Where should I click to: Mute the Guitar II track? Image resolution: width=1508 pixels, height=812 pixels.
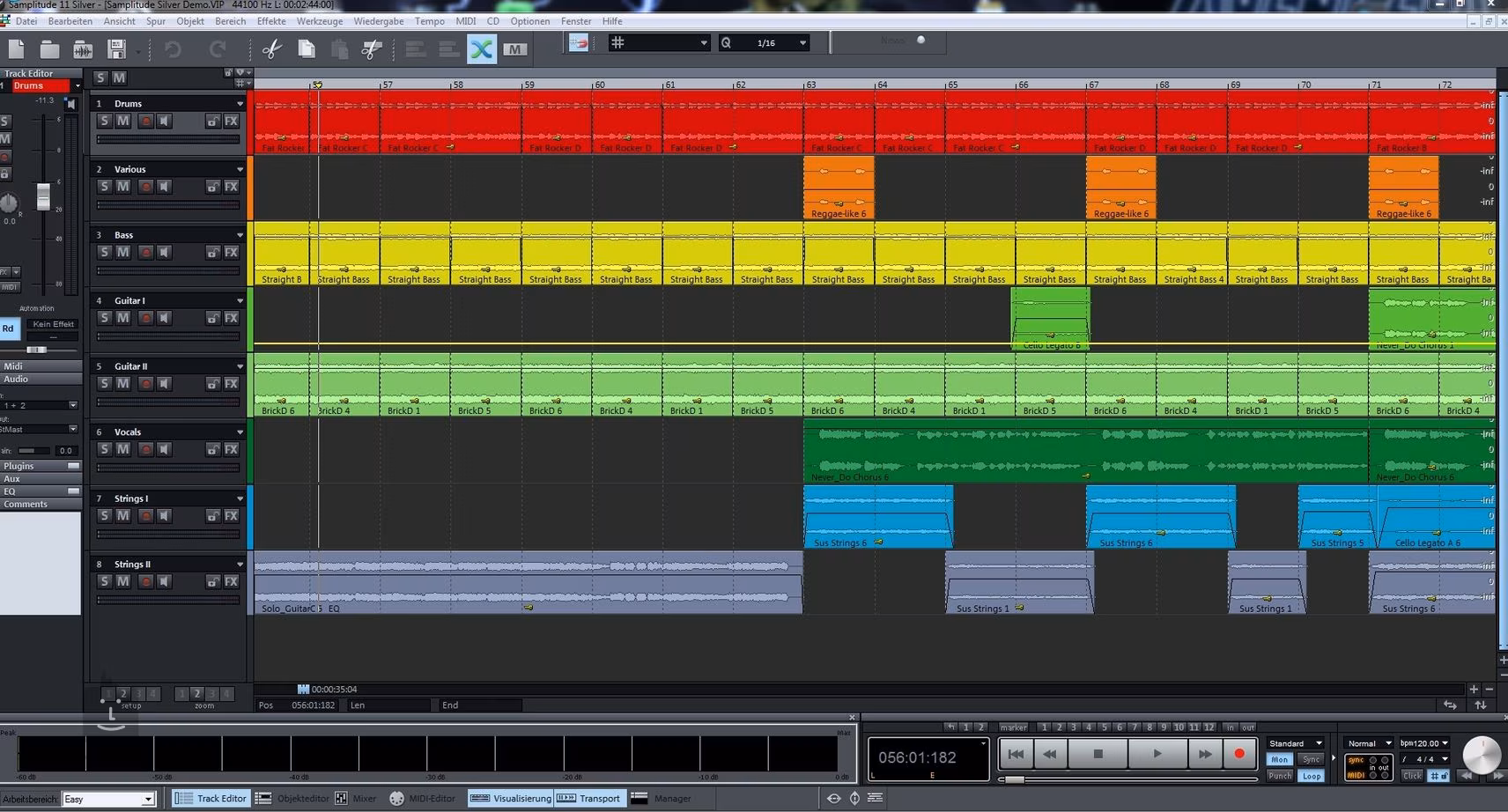tap(123, 384)
